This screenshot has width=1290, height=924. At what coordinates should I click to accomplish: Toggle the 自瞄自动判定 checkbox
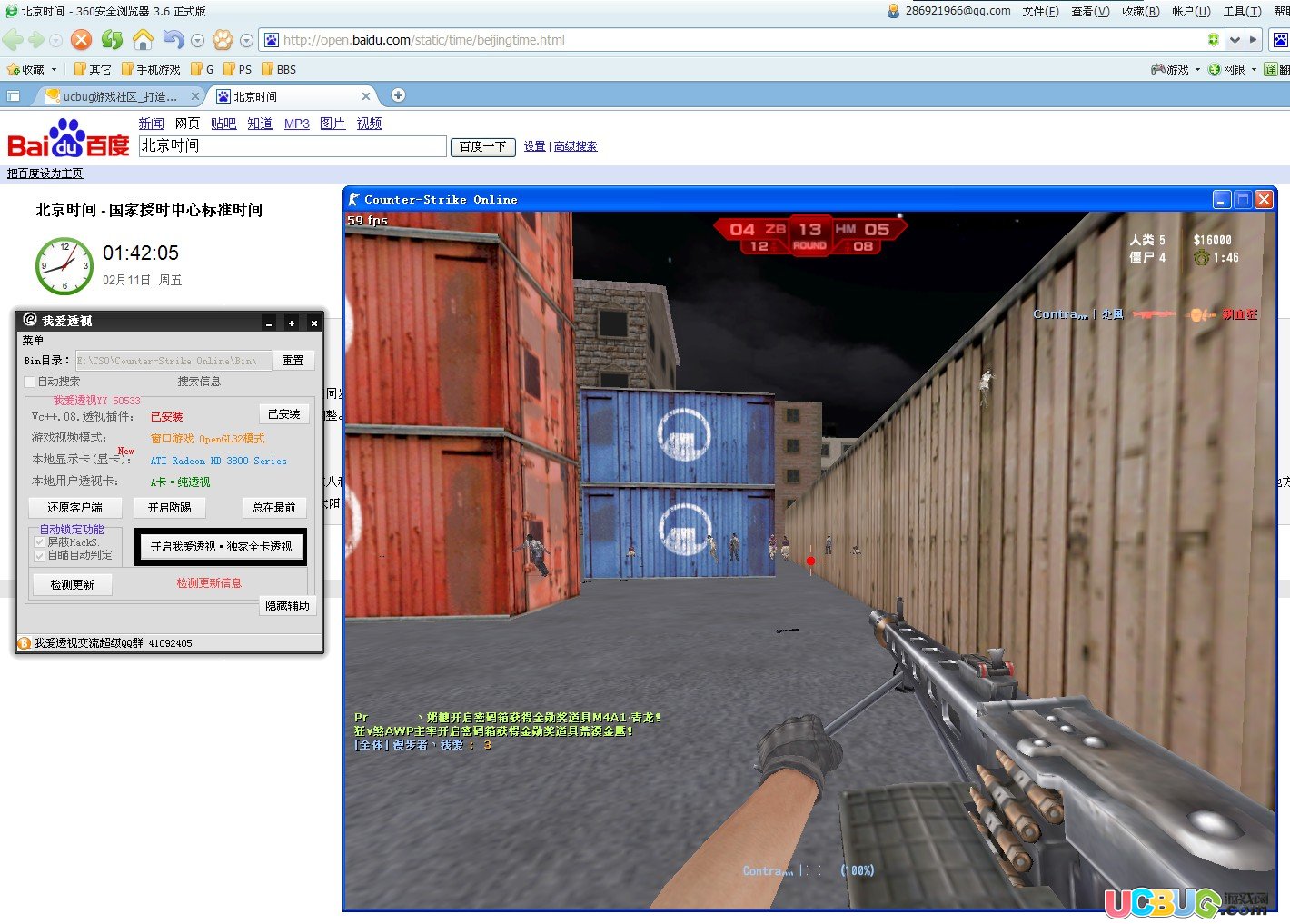(39, 555)
